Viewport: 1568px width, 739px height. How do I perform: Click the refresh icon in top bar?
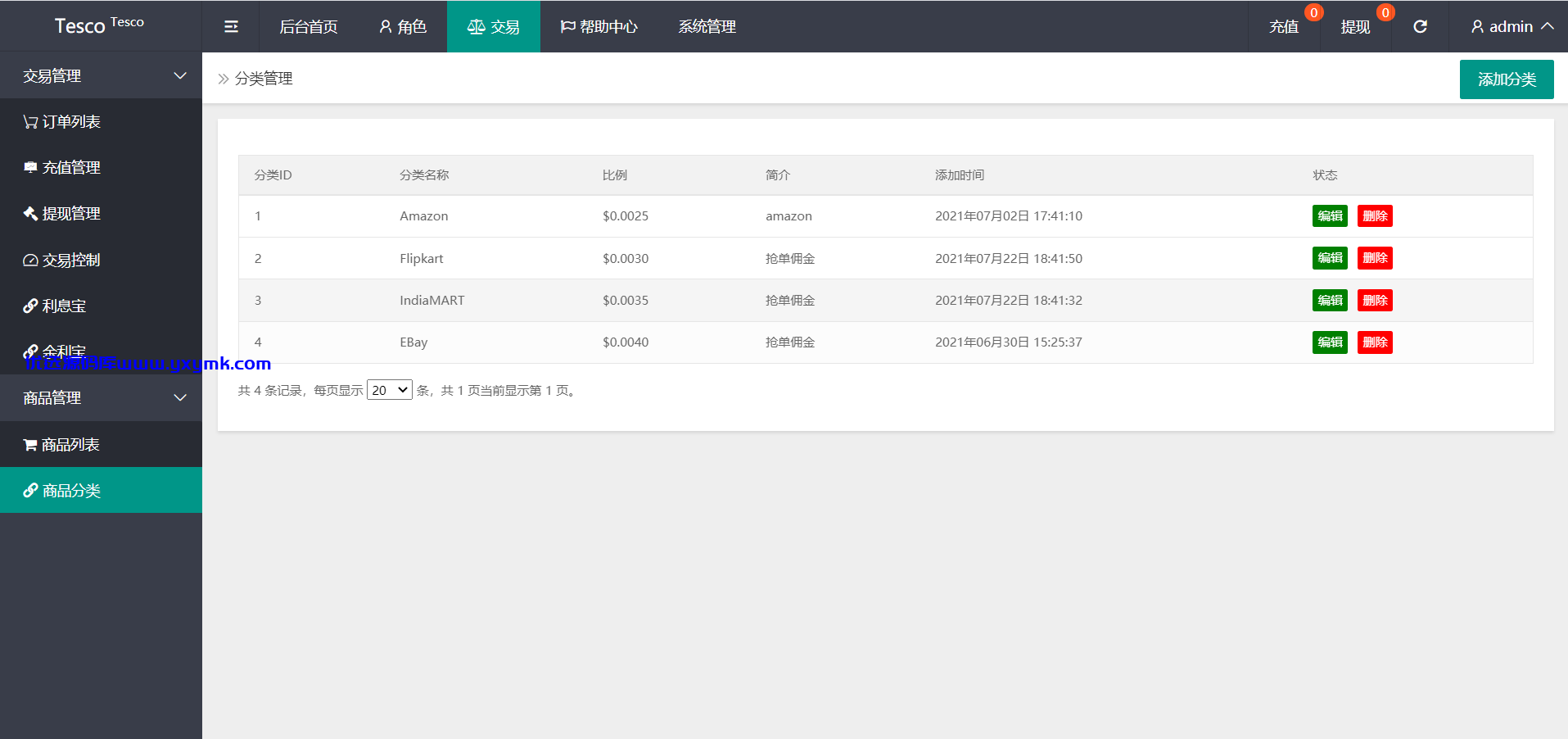pyautogui.click(x=1420, y=26)
